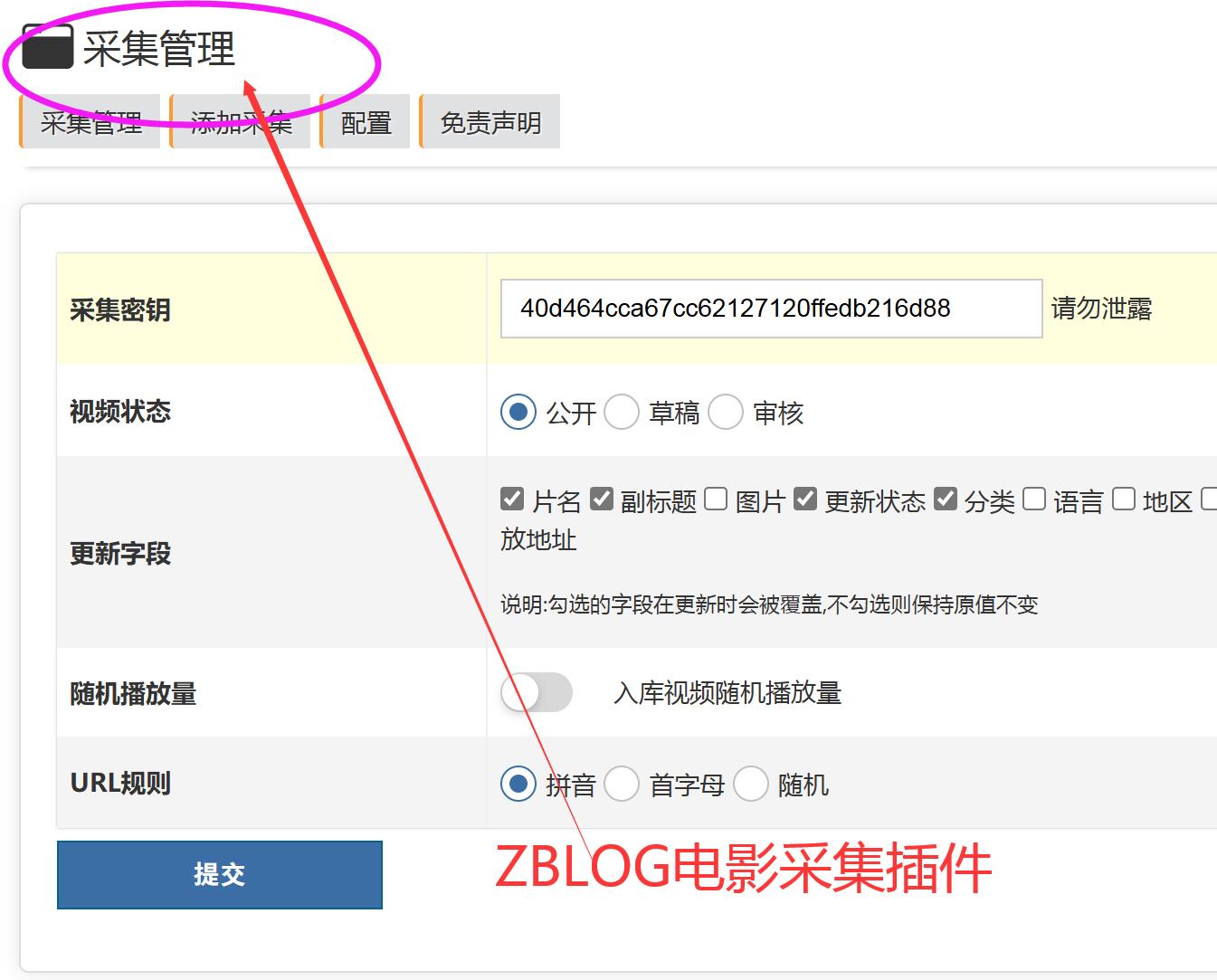Uncheck the 分类 checkbox
The width and height of the screenshot is (1217, 980).
946,500
